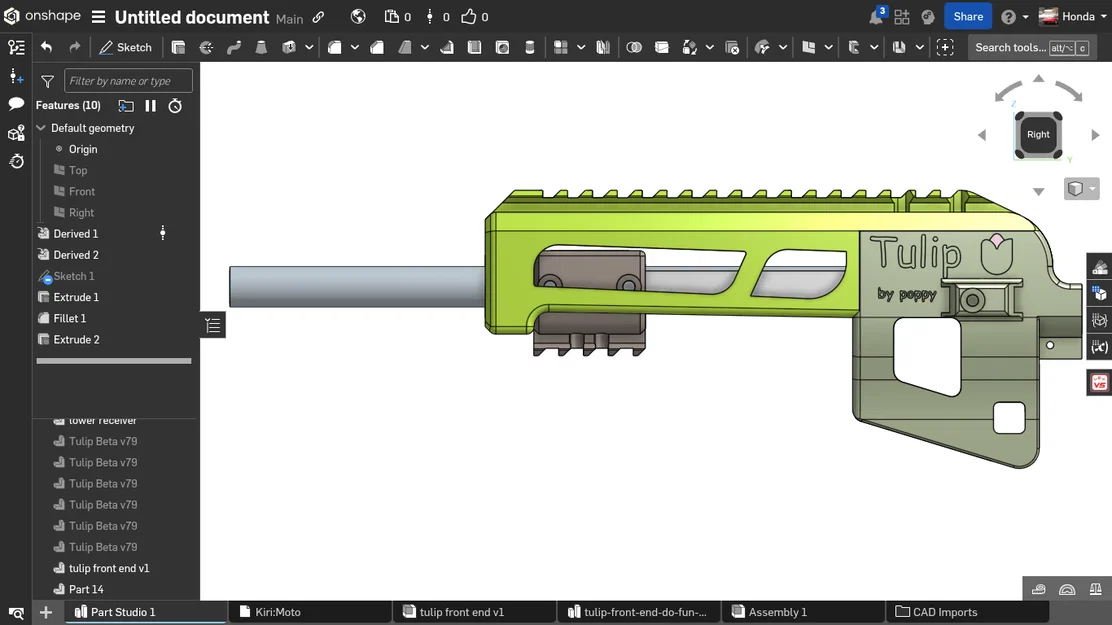Select the Thicken tool

[289, 48]
